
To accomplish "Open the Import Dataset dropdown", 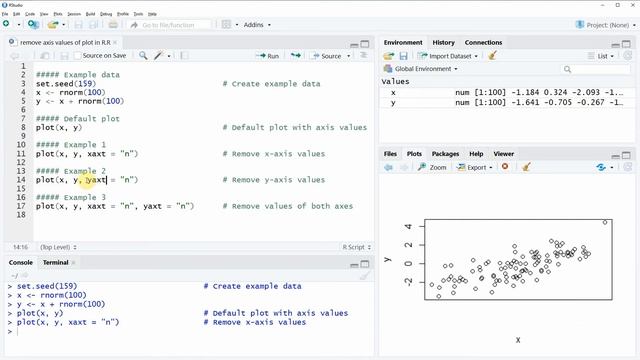I will pos(448,56).
